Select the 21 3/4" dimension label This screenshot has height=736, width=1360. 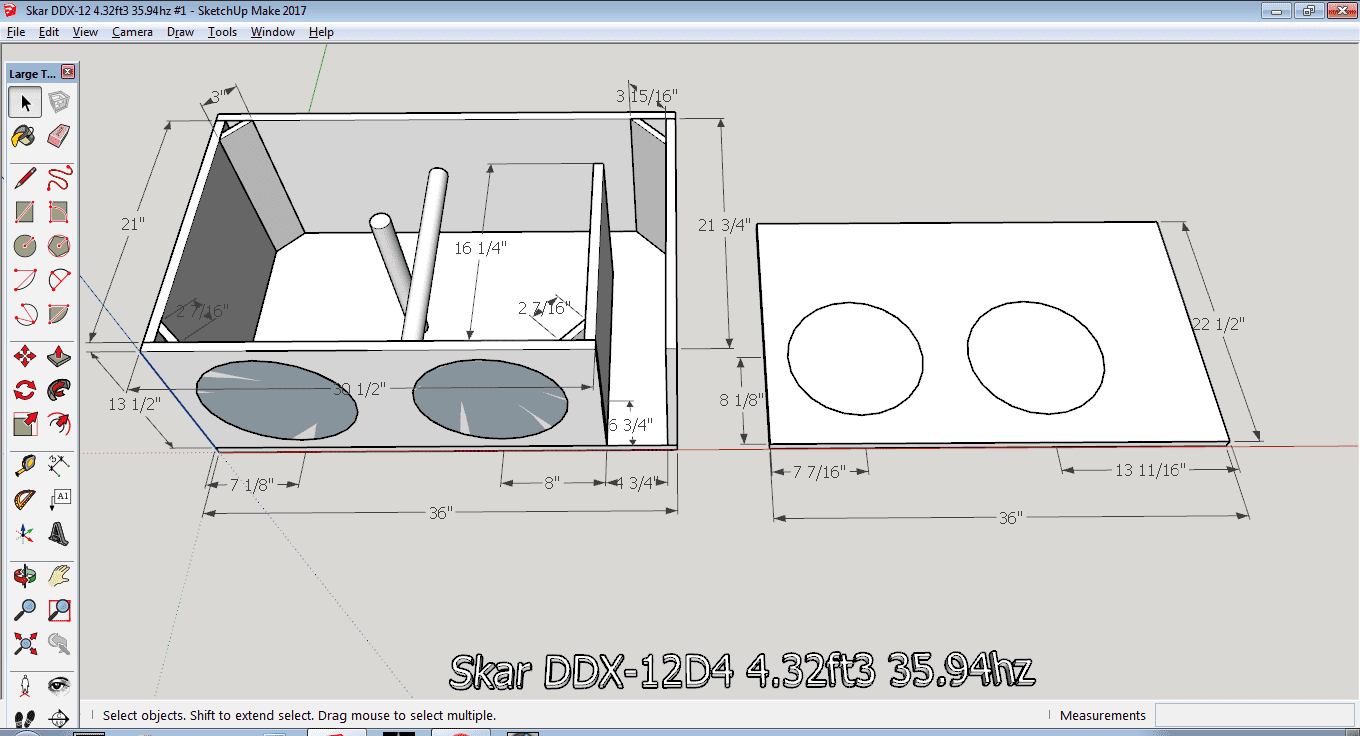point(724,226)
